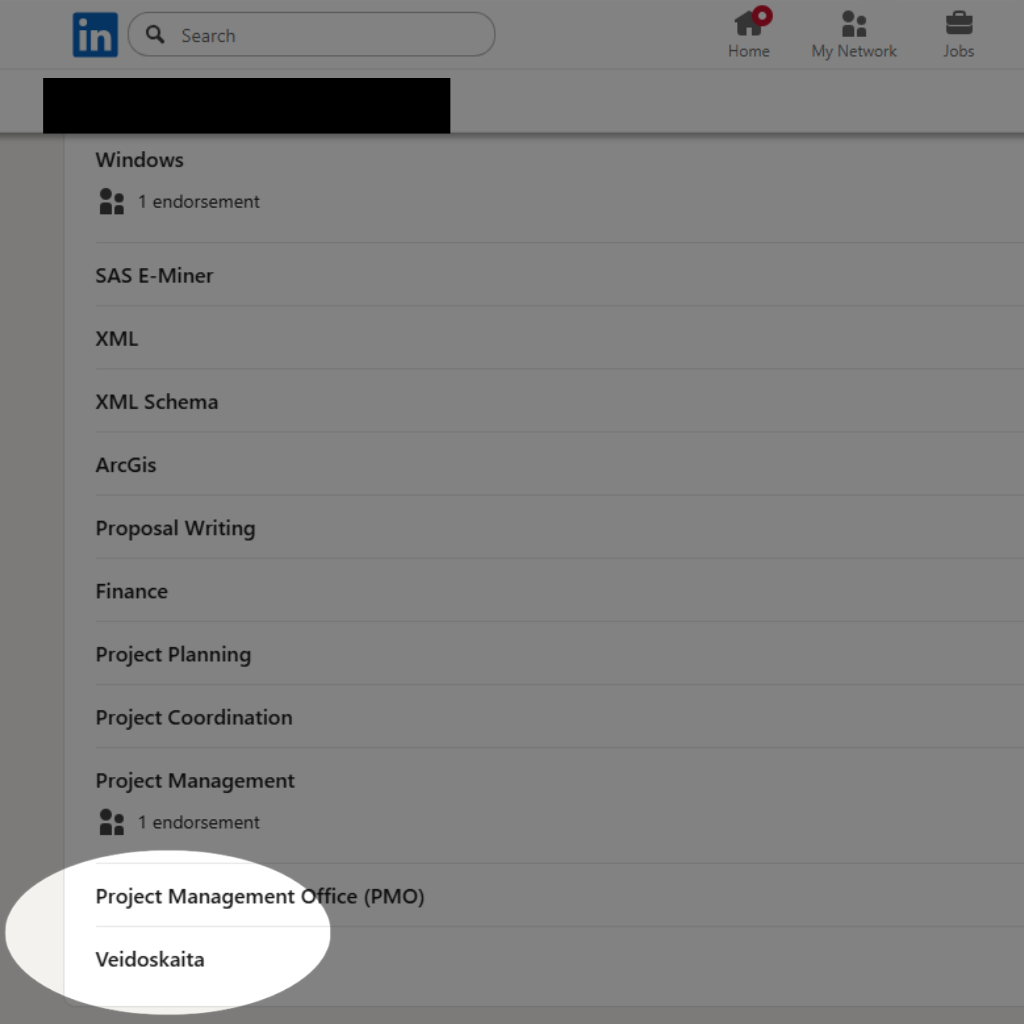View Project Management's 1 endorsement

198,823
